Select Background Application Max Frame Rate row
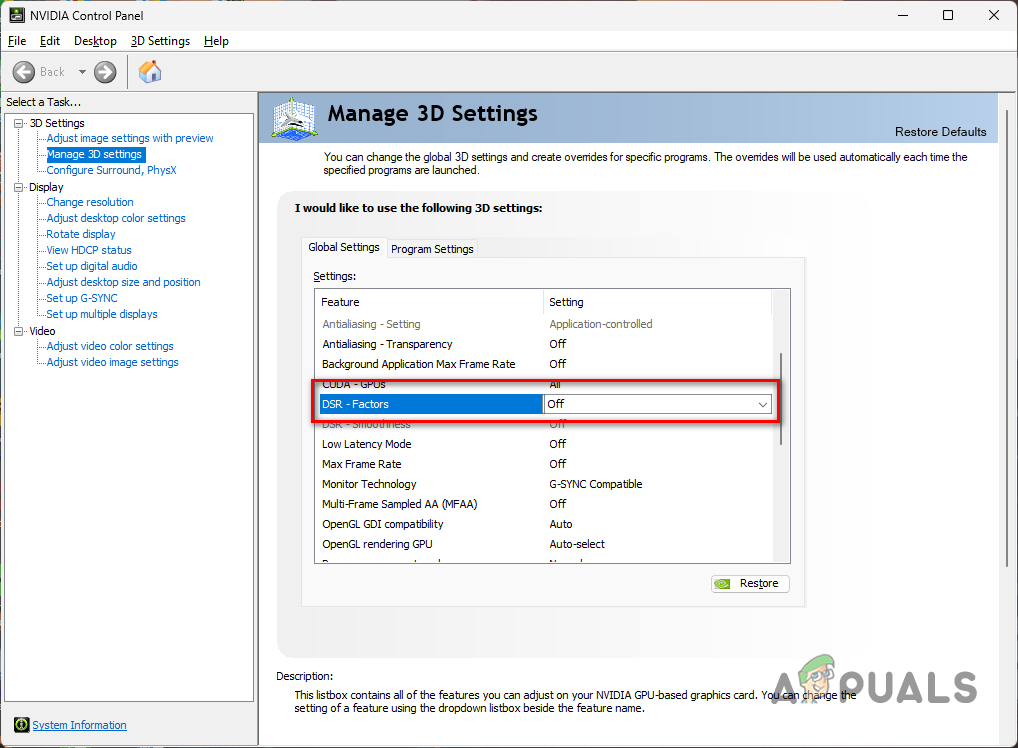The height and width of the screenshot is (748, 1018). tap(545, 364)
